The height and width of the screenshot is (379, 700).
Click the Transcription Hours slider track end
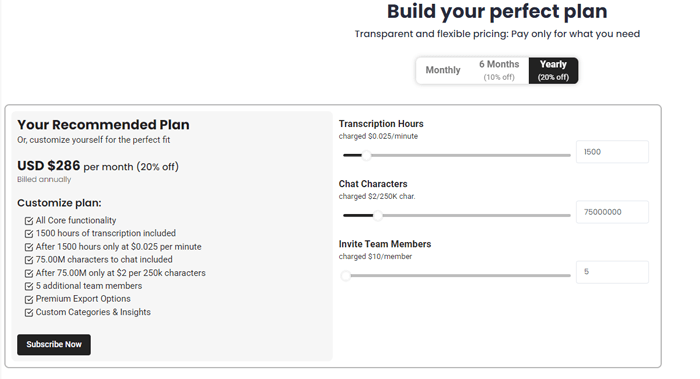pos(569,155)
